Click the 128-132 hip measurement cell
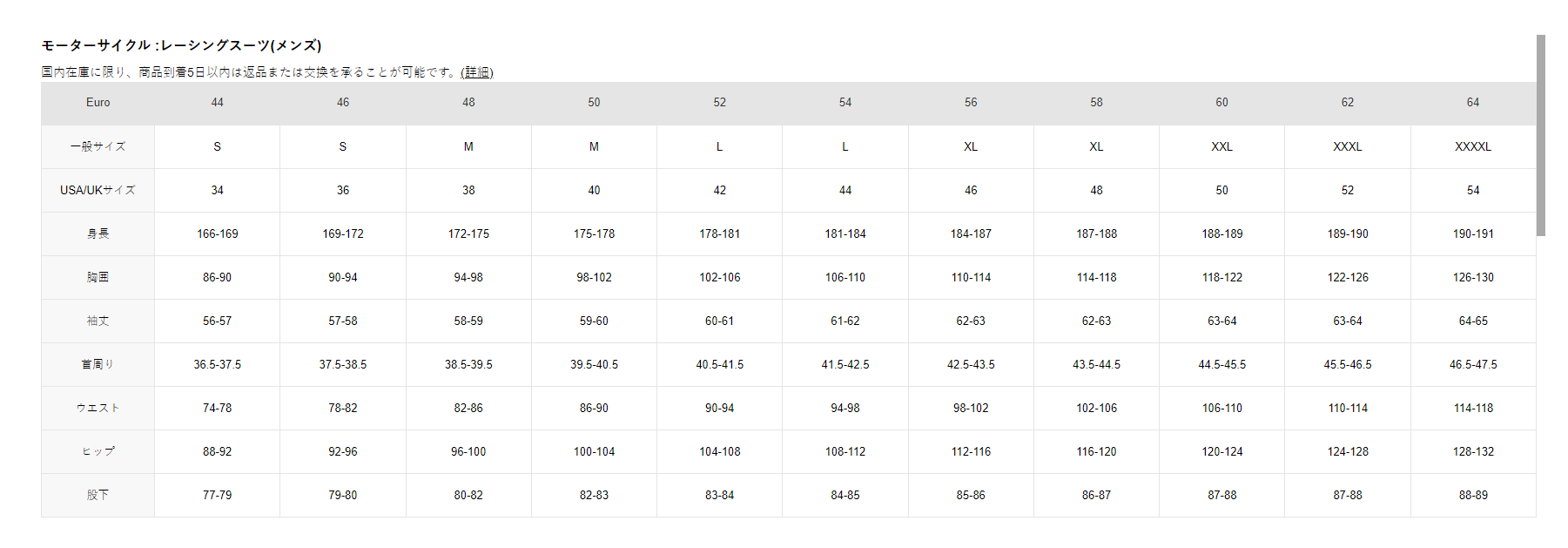Viewport: 1568px width, 548px height. tap(1472, 451)
